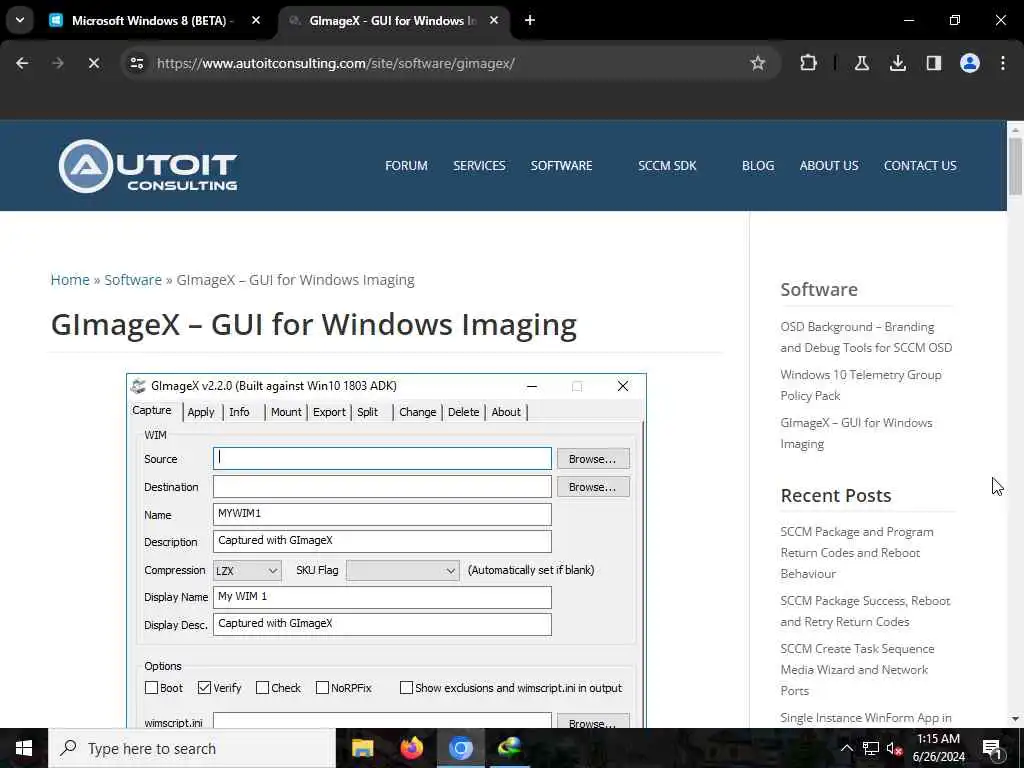This screenshot has height=768, width=1024.
Task: Toggle the Chrome side panel
Action: pyautogui.click(x=934, y=63)
